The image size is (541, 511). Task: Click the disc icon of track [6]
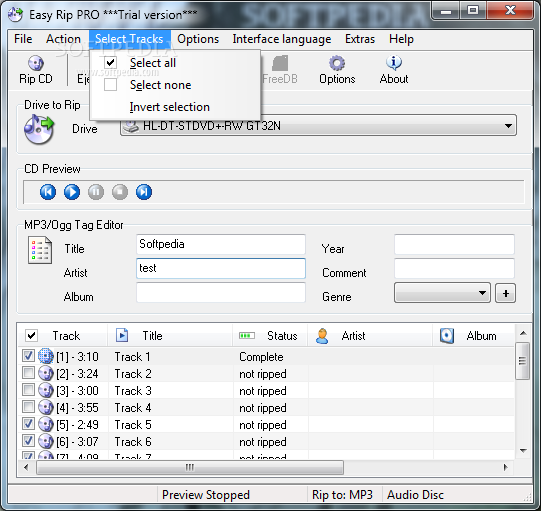tap(46, 441)
